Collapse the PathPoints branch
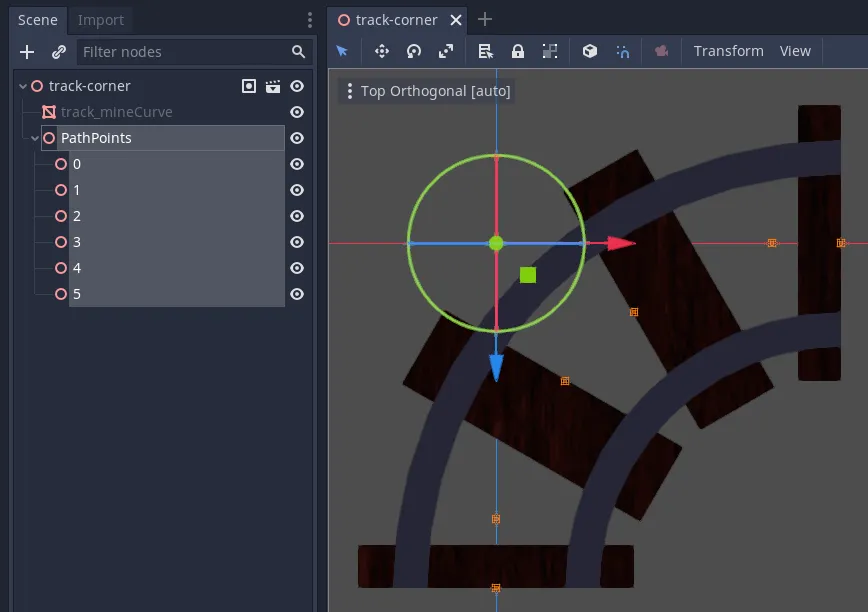The height and width of the screenshot is (612, 868). 33,138
